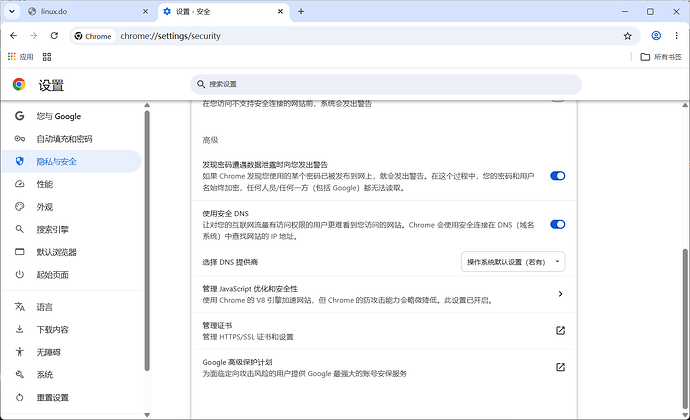Screen dimensions: 690x420
Task: Click the tab search chevron button
Action: click(x=12, y=11)
